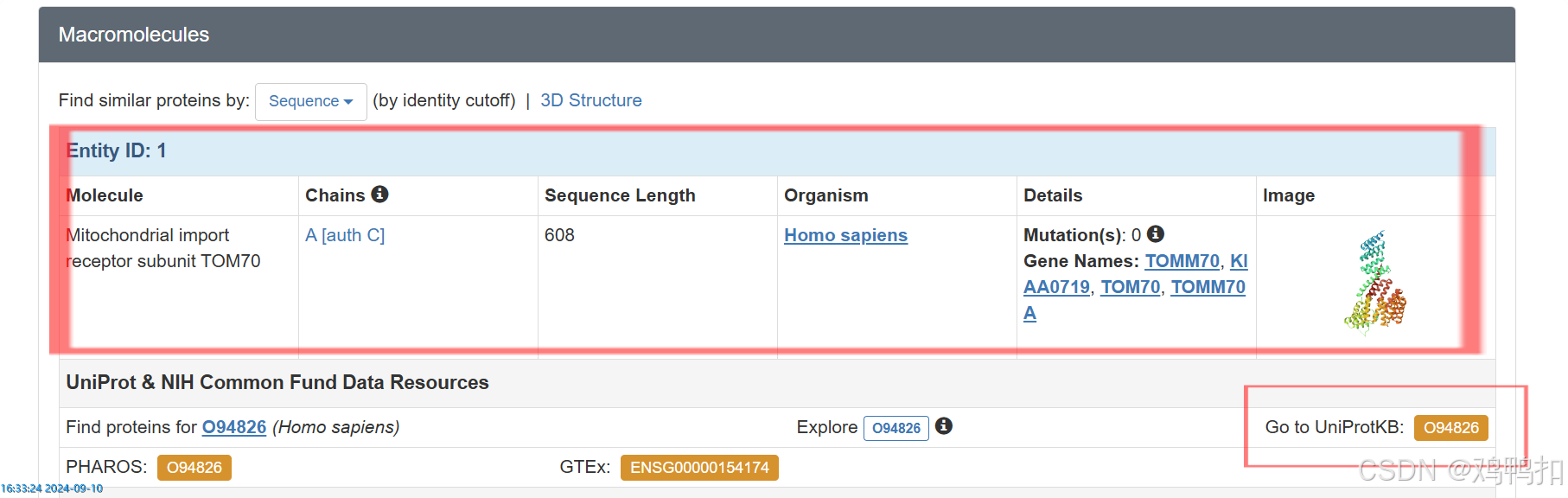Click the TOMM70A gene name link

(1135, 300)
